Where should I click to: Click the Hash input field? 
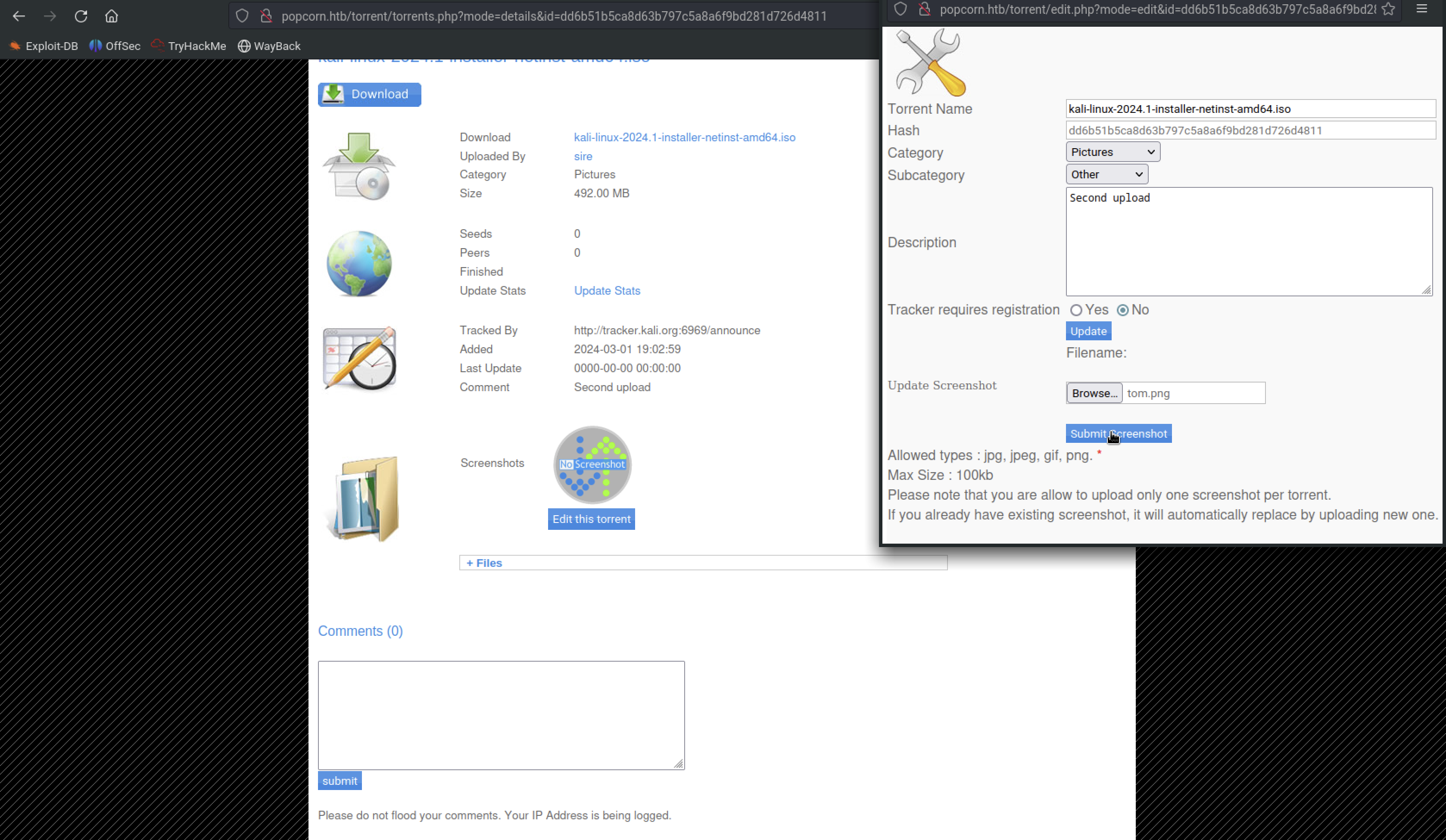[x=1251, y=131]
